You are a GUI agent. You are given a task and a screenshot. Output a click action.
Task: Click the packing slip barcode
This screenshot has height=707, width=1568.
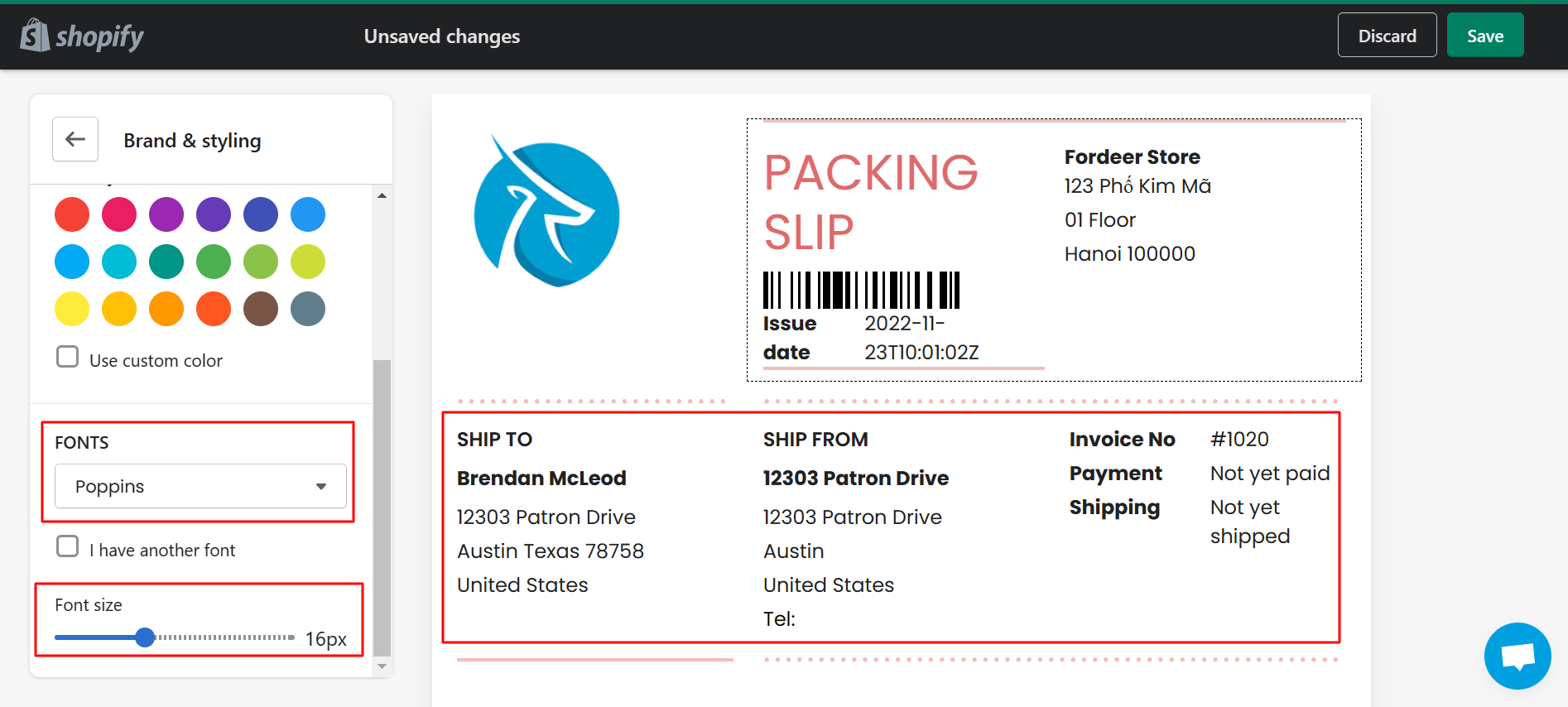point(861,290)
